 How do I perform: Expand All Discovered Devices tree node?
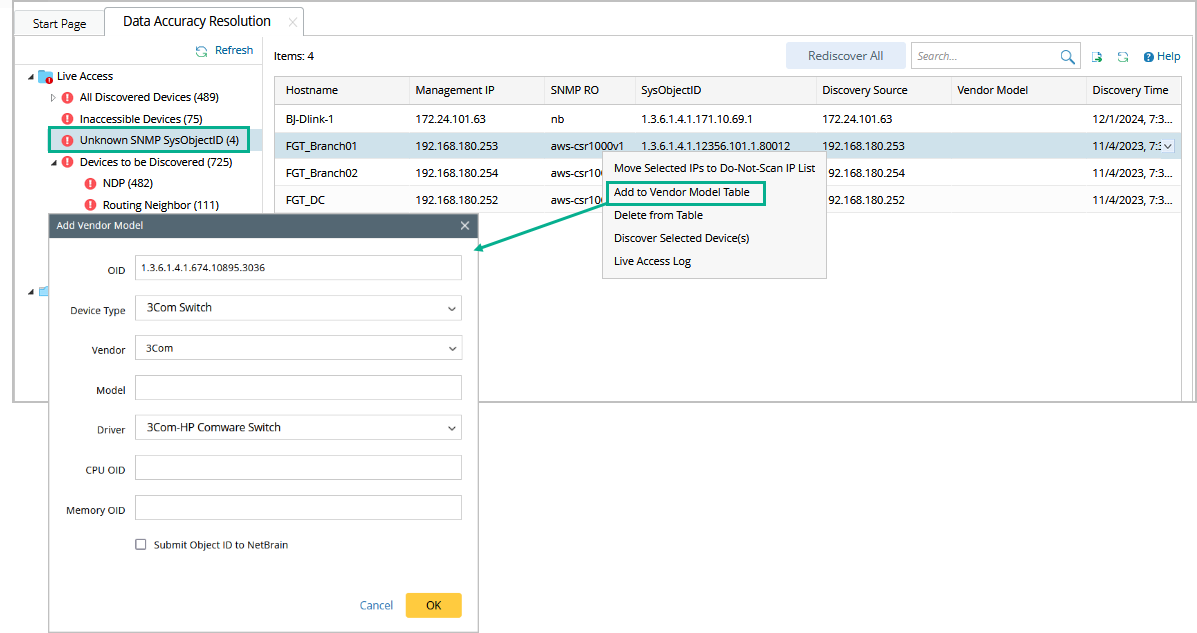point(53,98)
